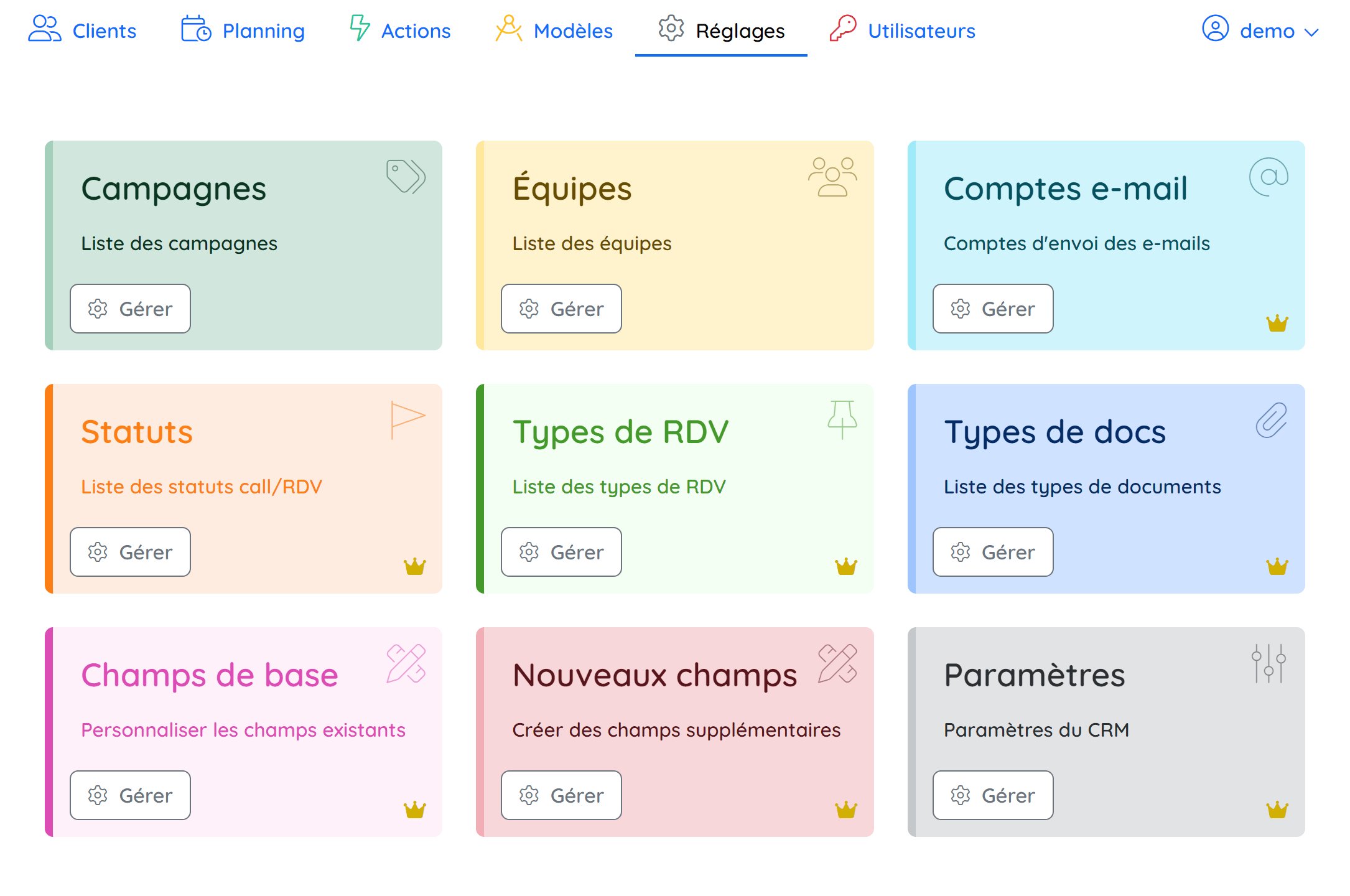
Task: Click the crown icon on Nouveaux champs card
Action: 845,810
